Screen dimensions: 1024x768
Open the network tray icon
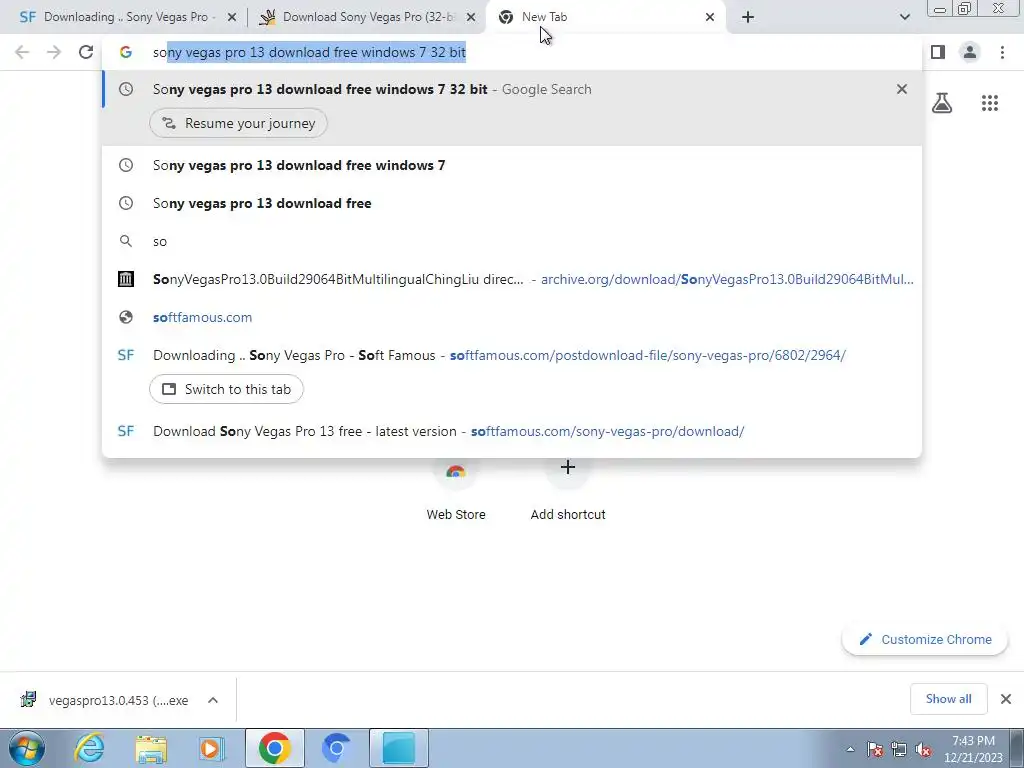click(899, 749)
